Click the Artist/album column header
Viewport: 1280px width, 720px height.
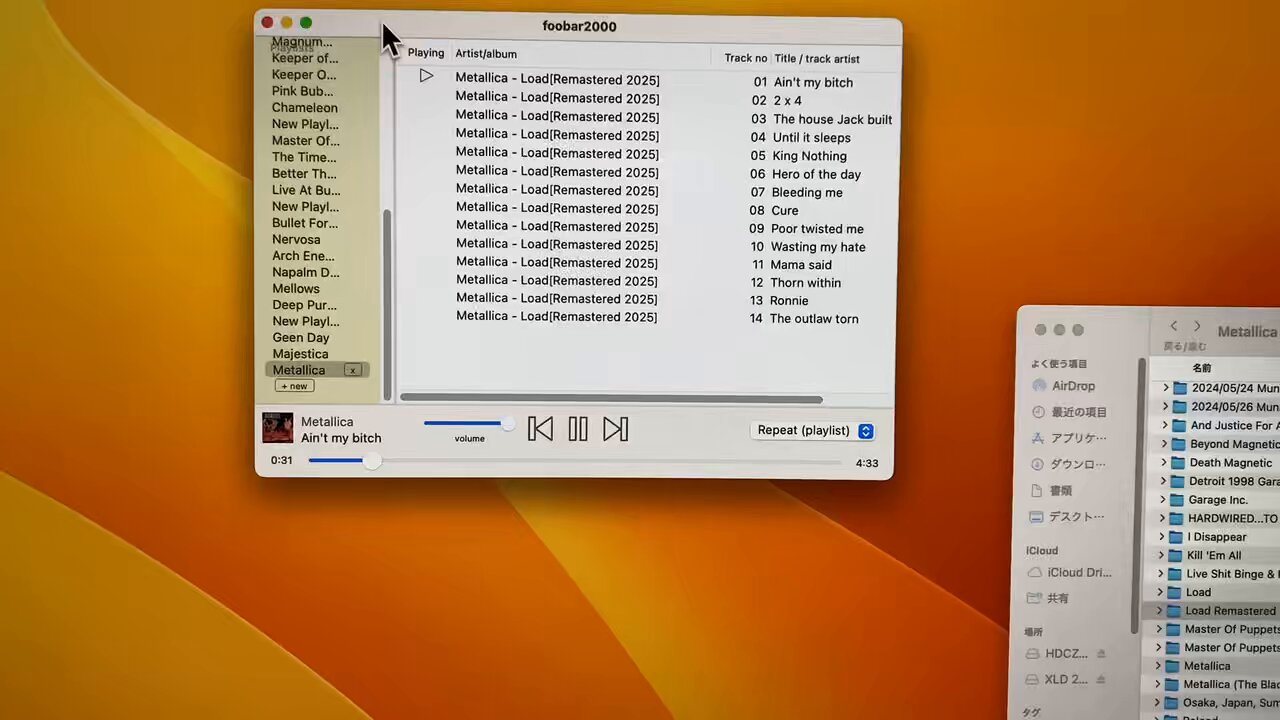486,54
